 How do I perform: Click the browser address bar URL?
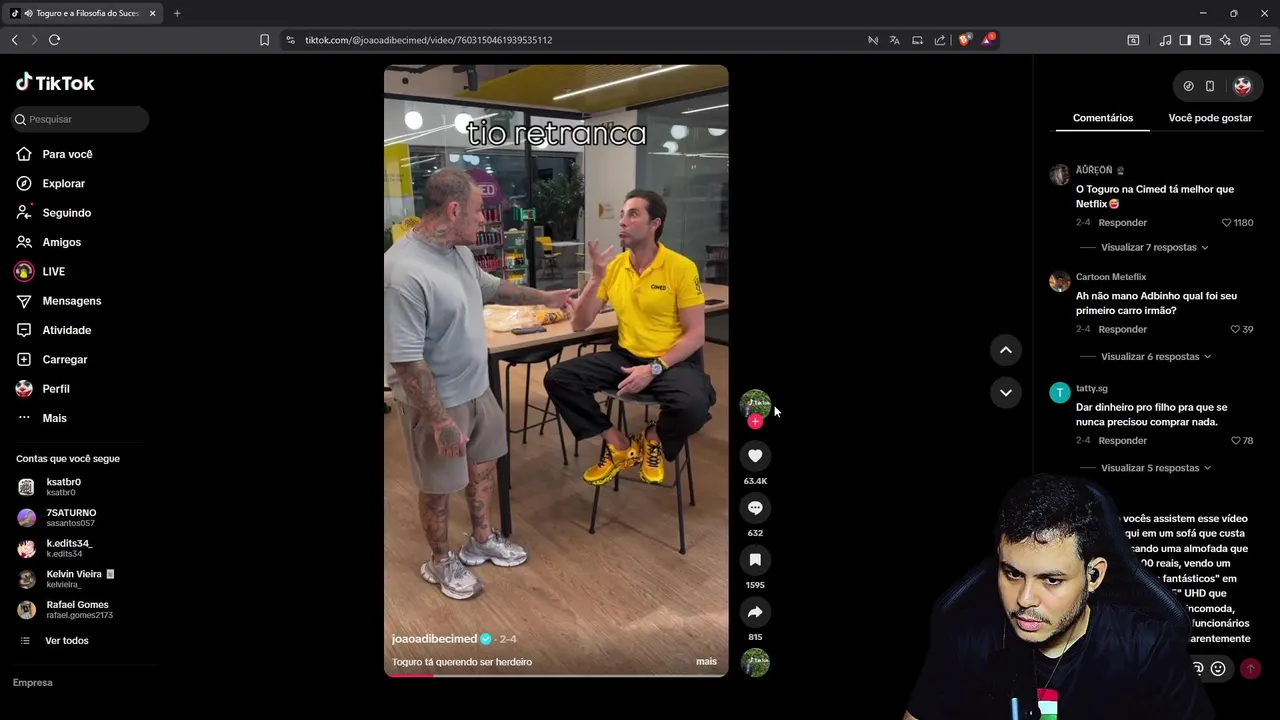pos(429,40)
